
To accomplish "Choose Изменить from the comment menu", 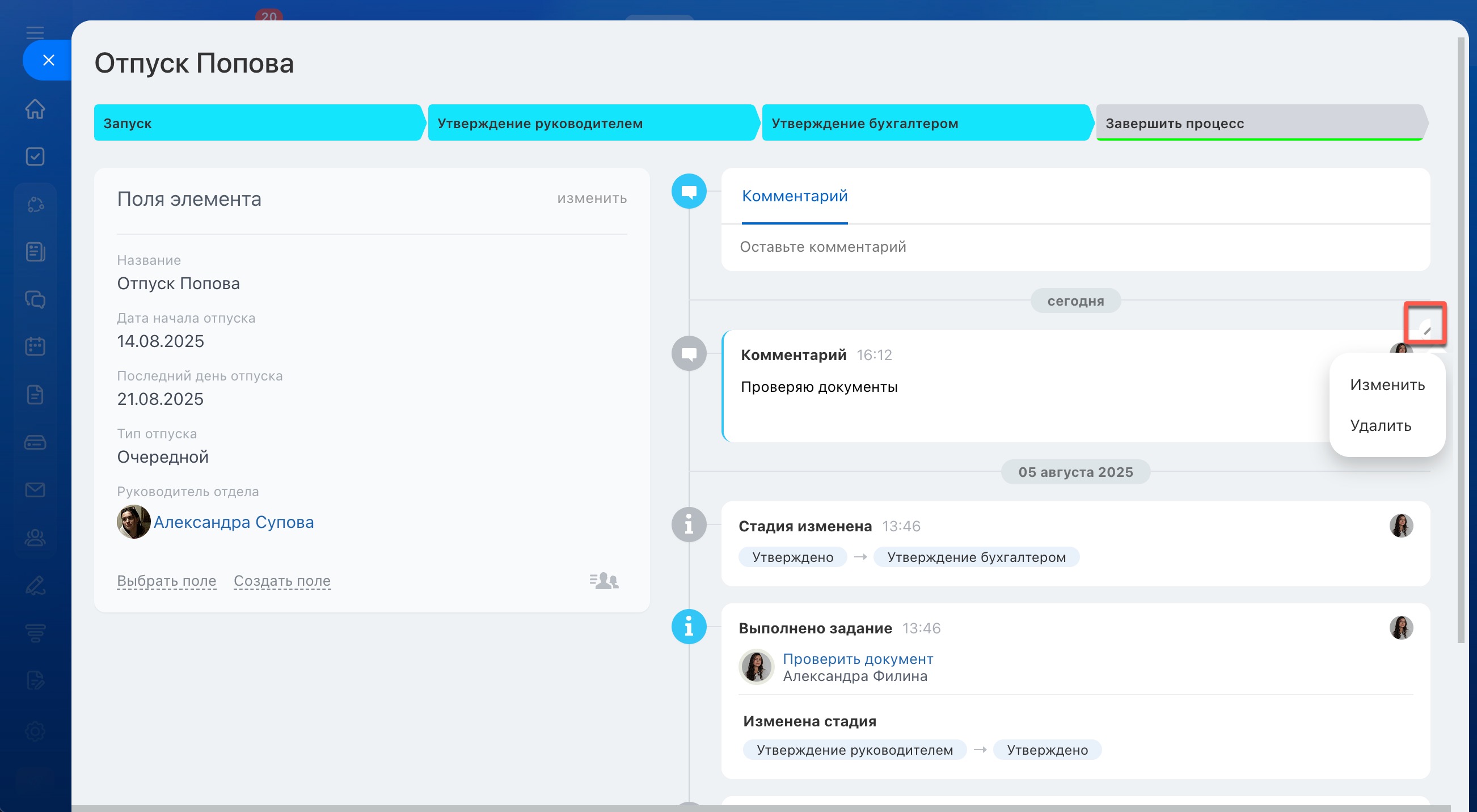I will pyautogui.click(x=1387, y=384).
